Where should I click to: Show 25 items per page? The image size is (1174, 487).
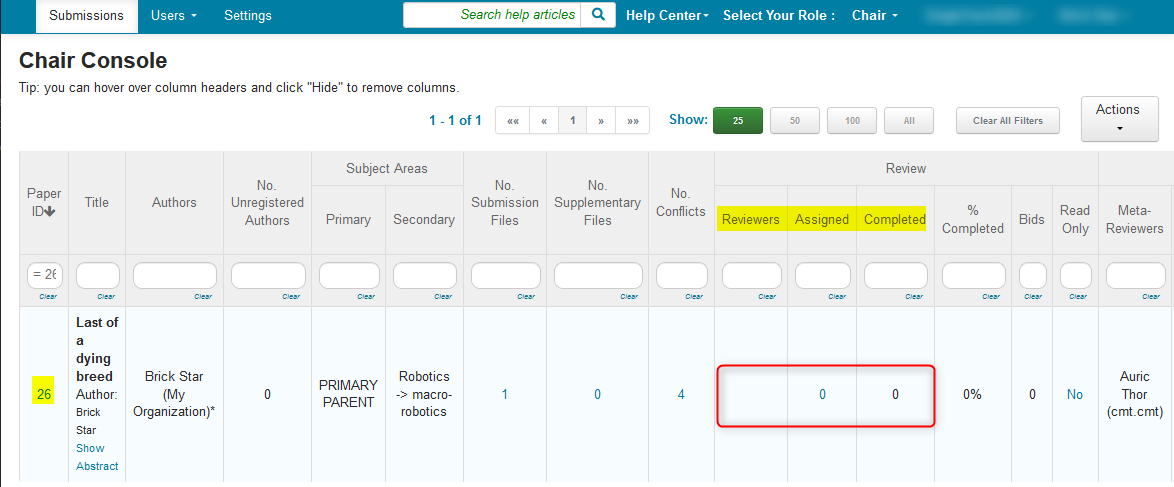[x=737, y=121]
